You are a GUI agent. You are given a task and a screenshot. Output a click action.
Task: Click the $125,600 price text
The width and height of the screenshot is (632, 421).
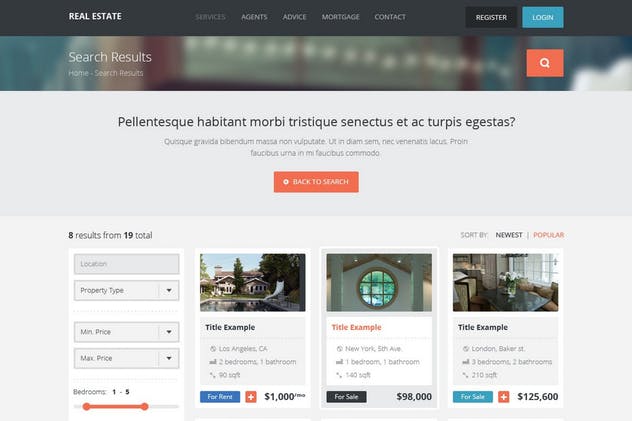pos(538,397)
